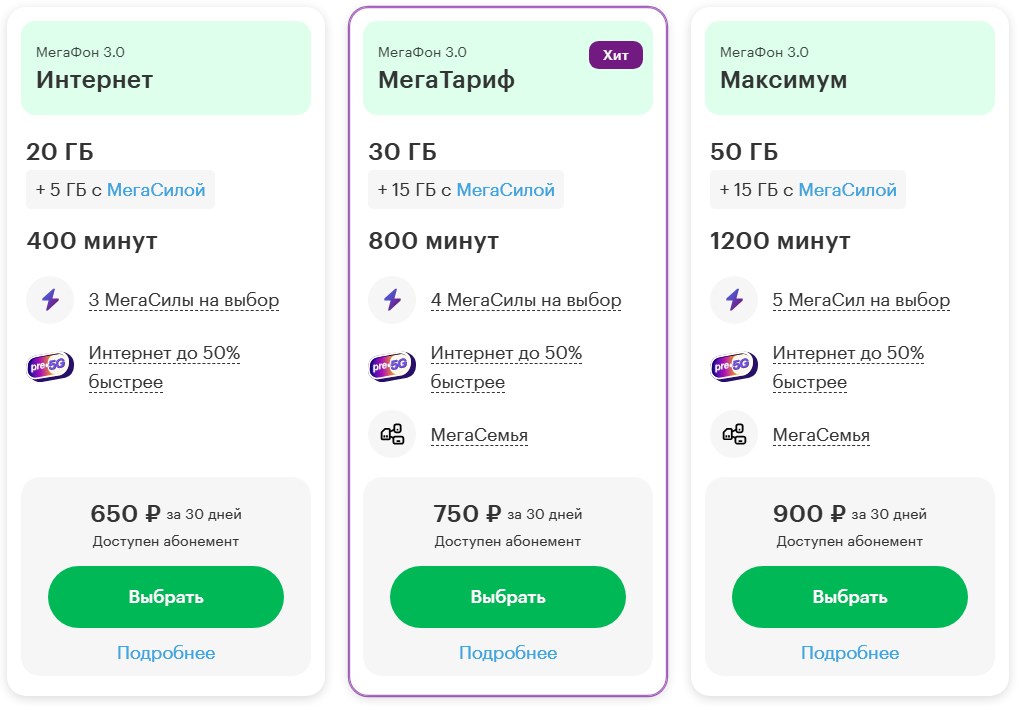Click pre-5G badge in МегаТариф card
The height and width of the screenshot is (706, 1017).
392,366
